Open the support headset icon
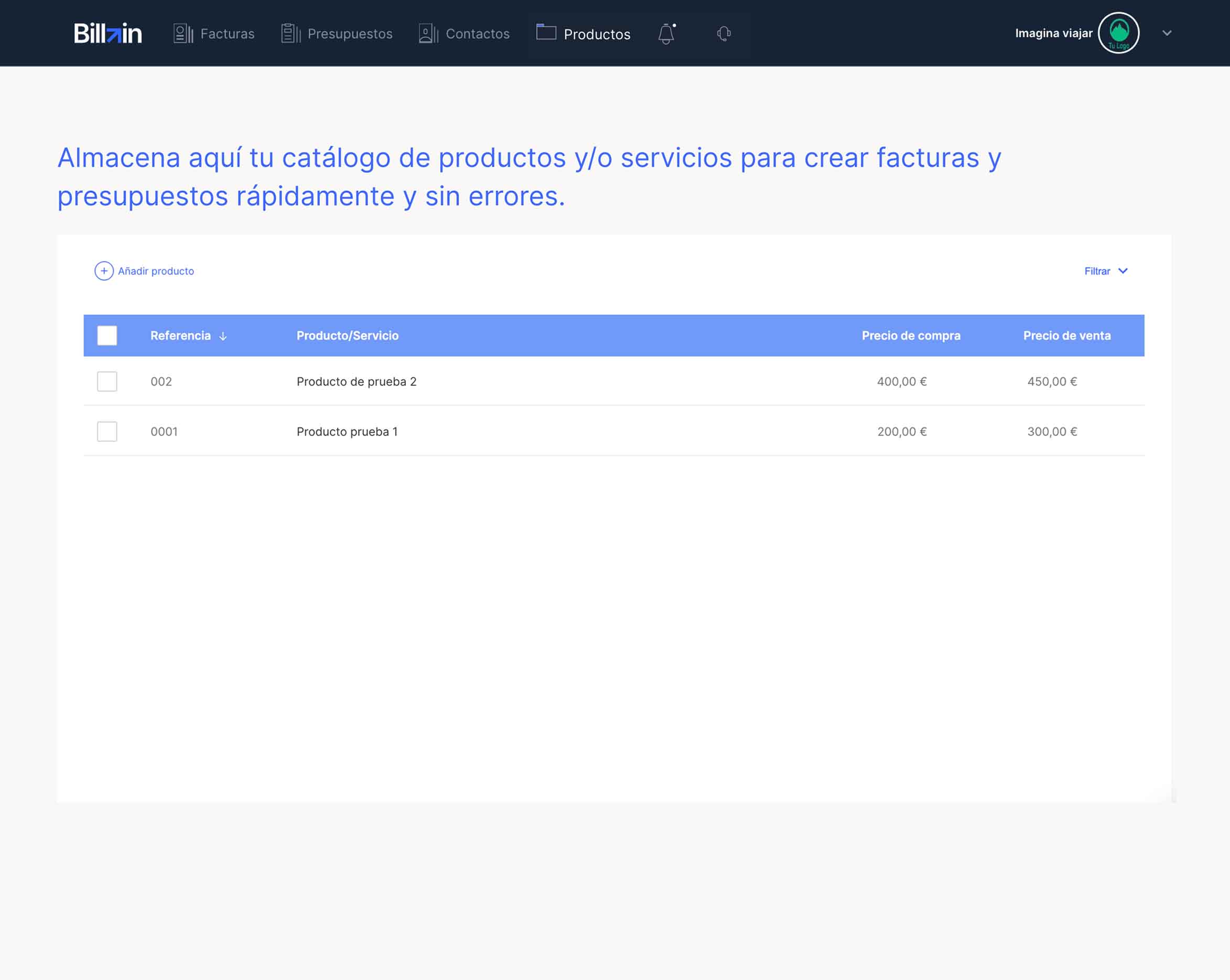 pos(724,34)
